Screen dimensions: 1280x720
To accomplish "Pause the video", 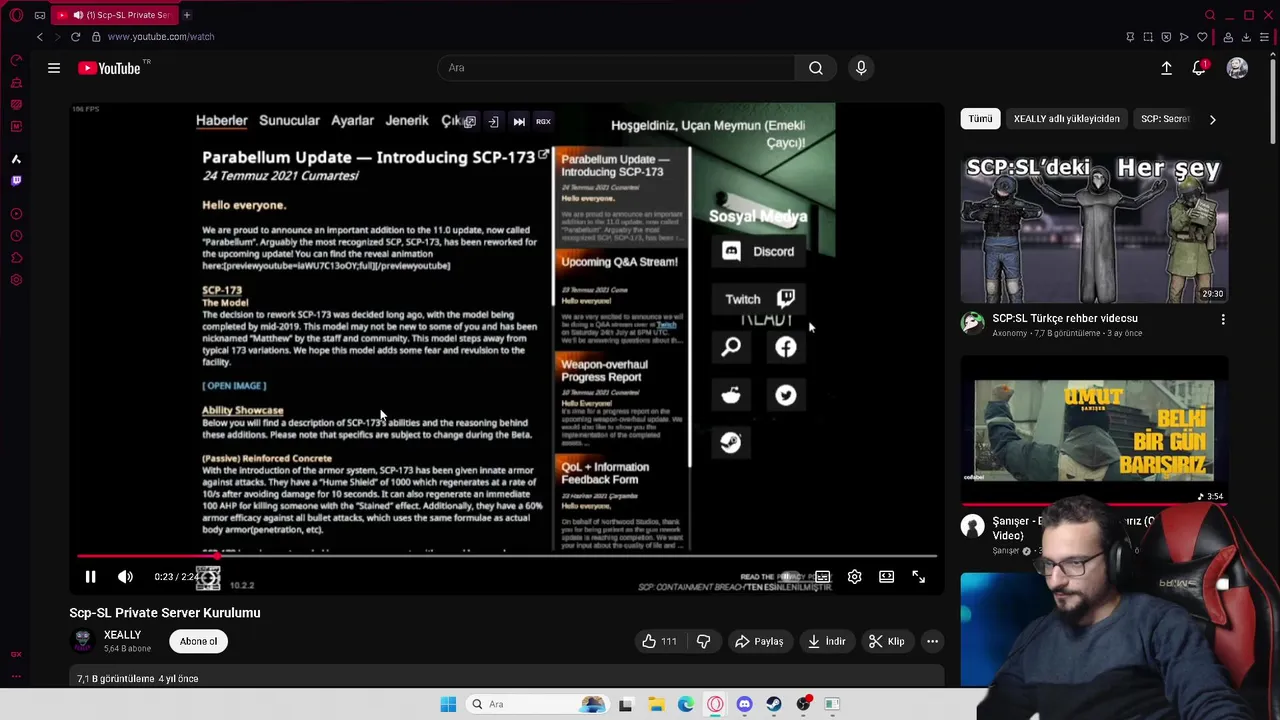I will 90,577.
